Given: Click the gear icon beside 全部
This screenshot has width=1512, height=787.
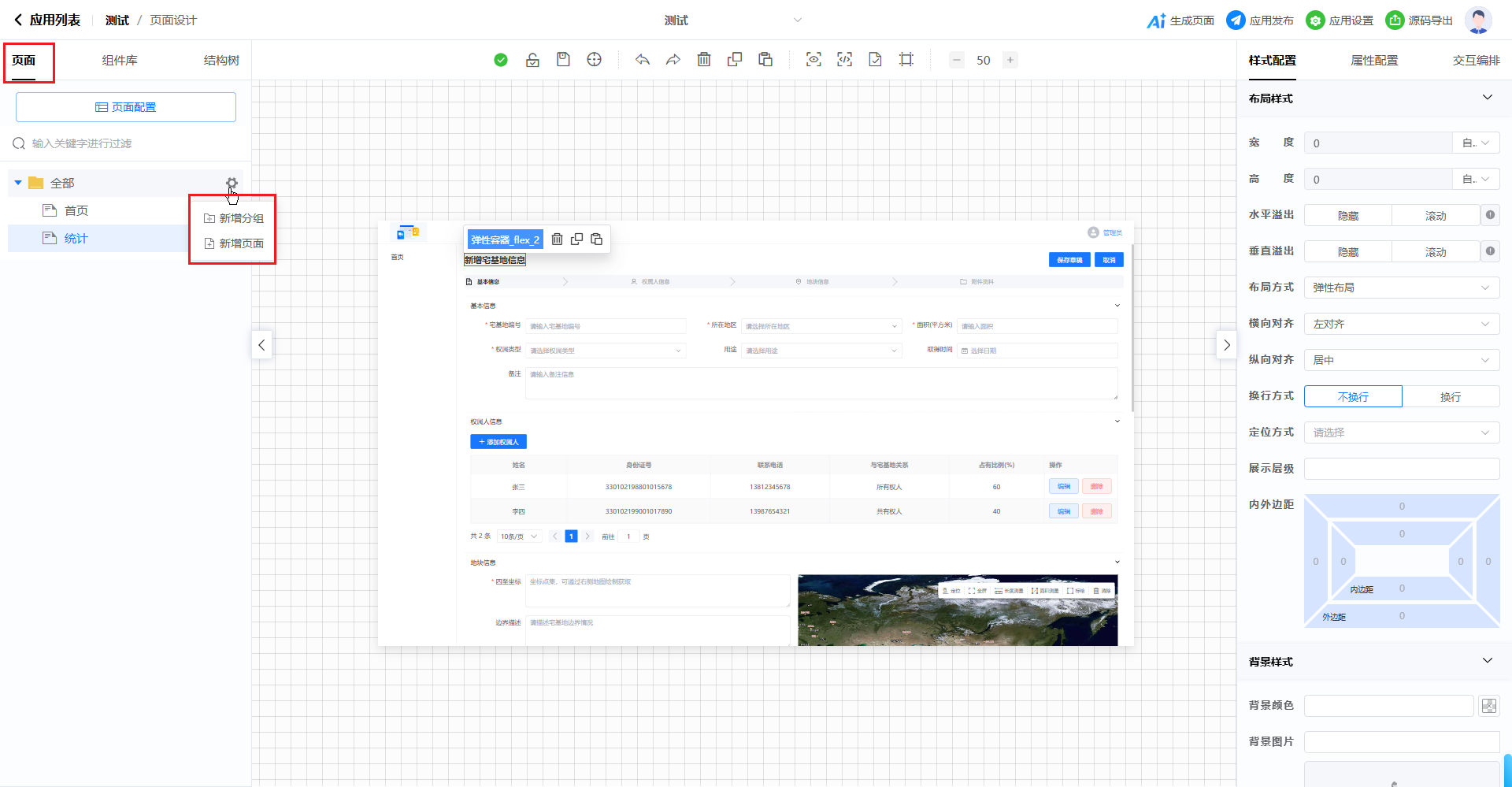Looking at the screenshot, I should 232,183.
